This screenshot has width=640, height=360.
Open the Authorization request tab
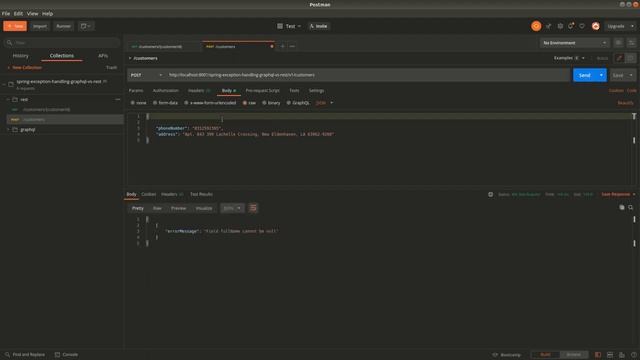(x=165, y=91)
